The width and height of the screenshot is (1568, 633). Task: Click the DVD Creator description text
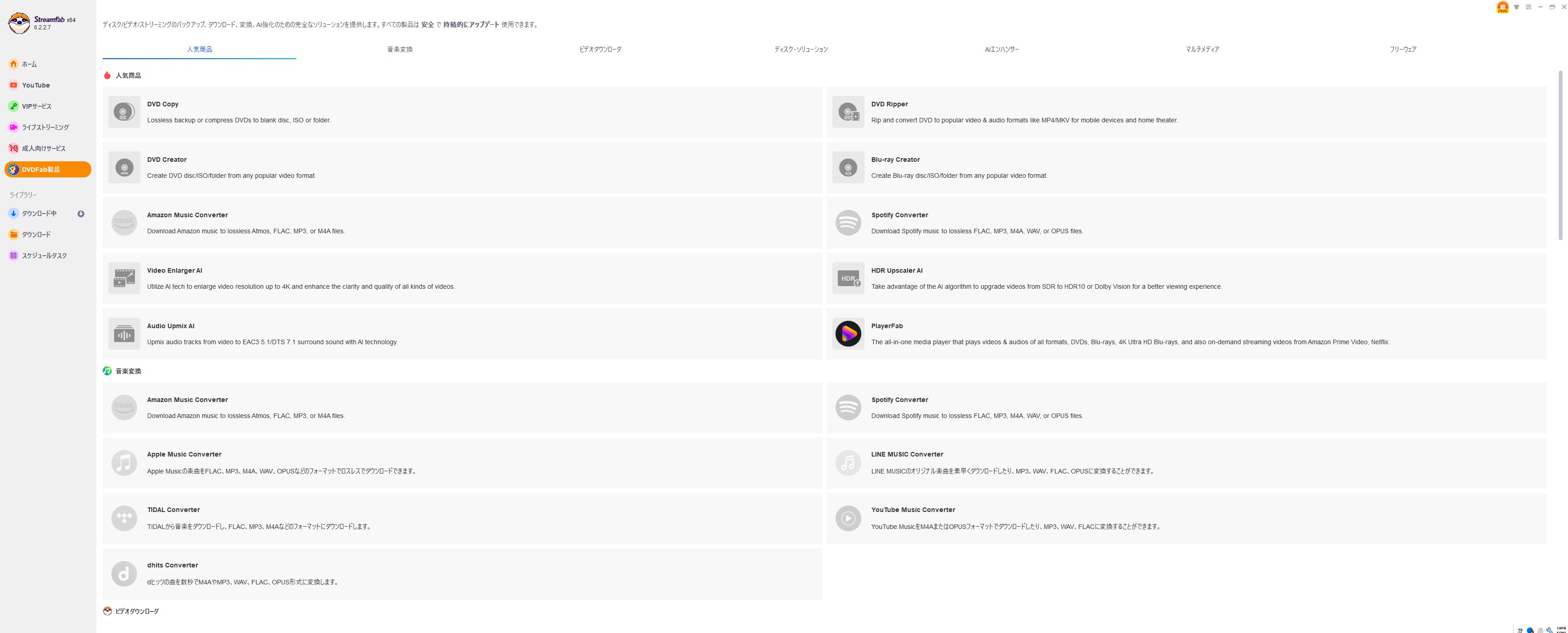[231, 176]
